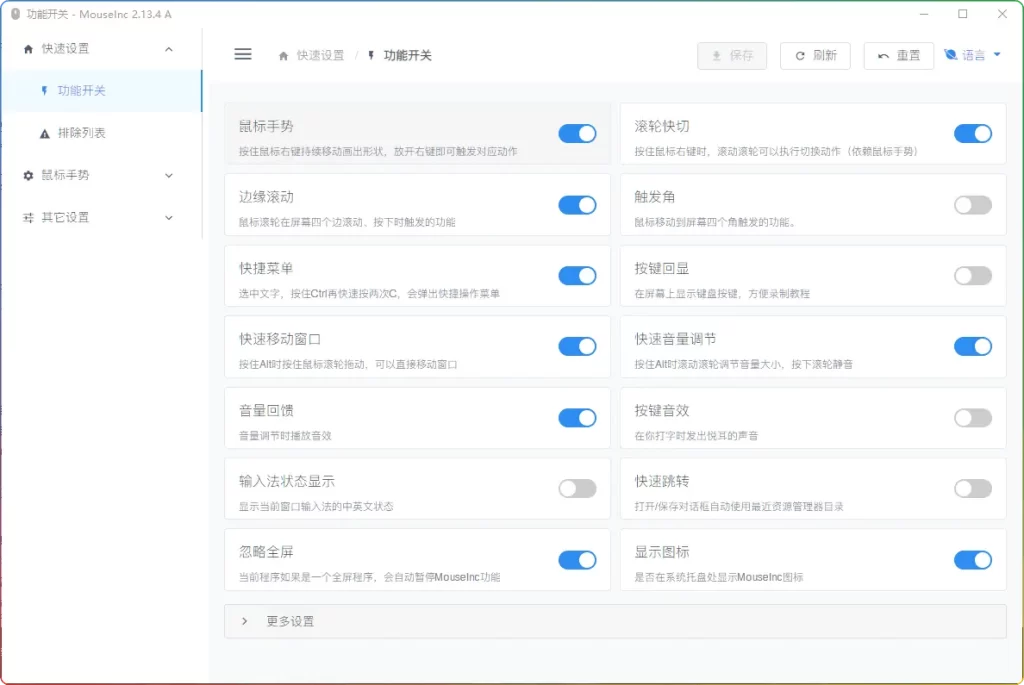Open the hamburger menu icon
The image size is (1024, 685).
click(x=243, y=54)
